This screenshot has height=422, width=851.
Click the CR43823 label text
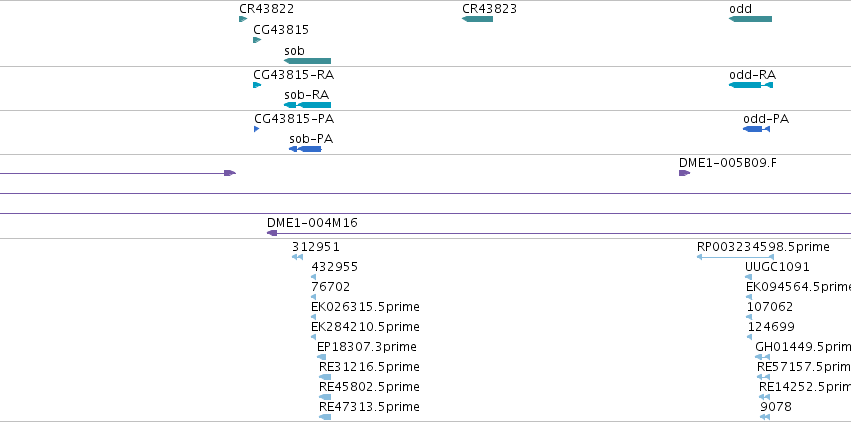point(490,9)
